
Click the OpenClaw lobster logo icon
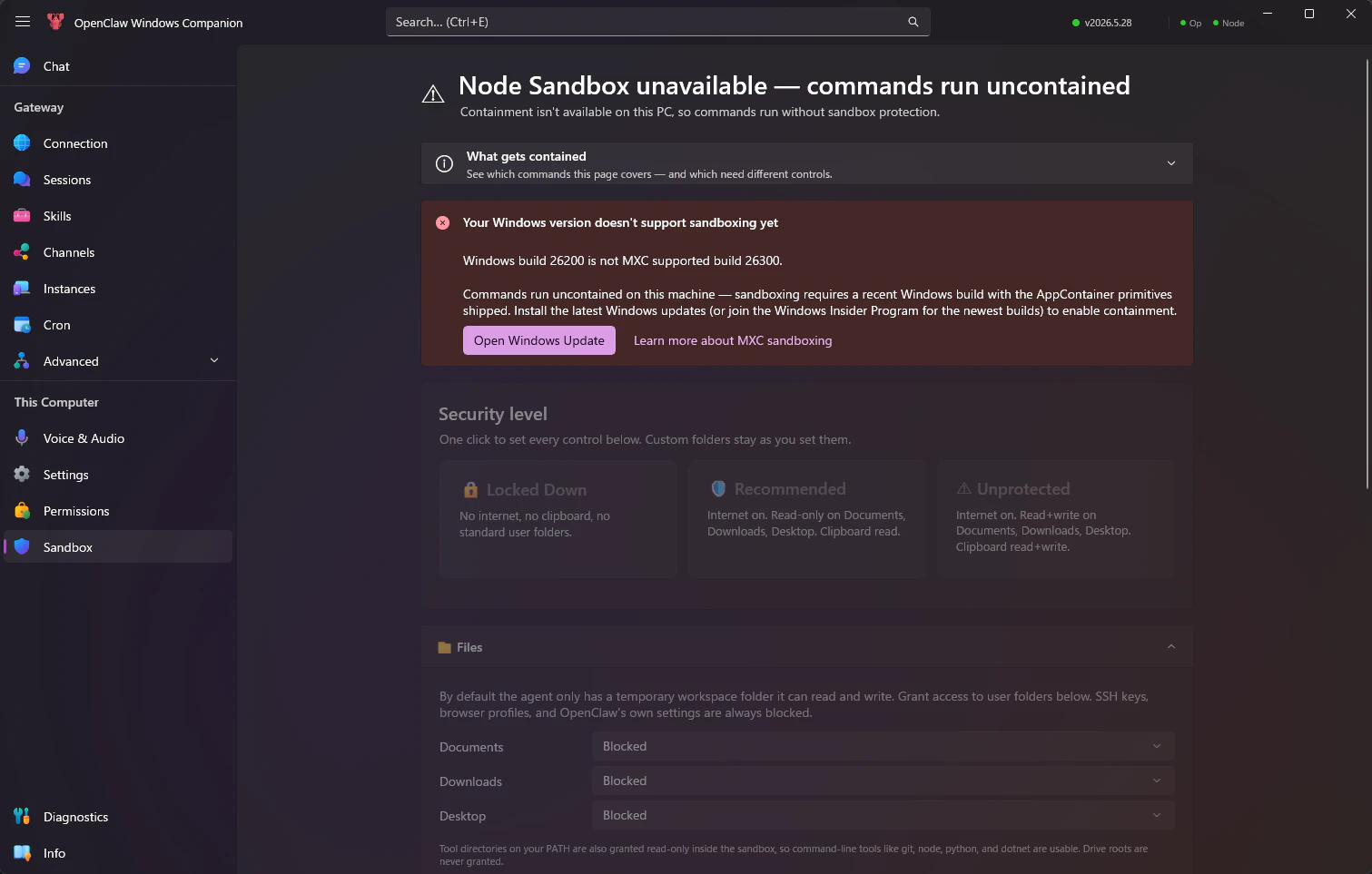point(55,22)
